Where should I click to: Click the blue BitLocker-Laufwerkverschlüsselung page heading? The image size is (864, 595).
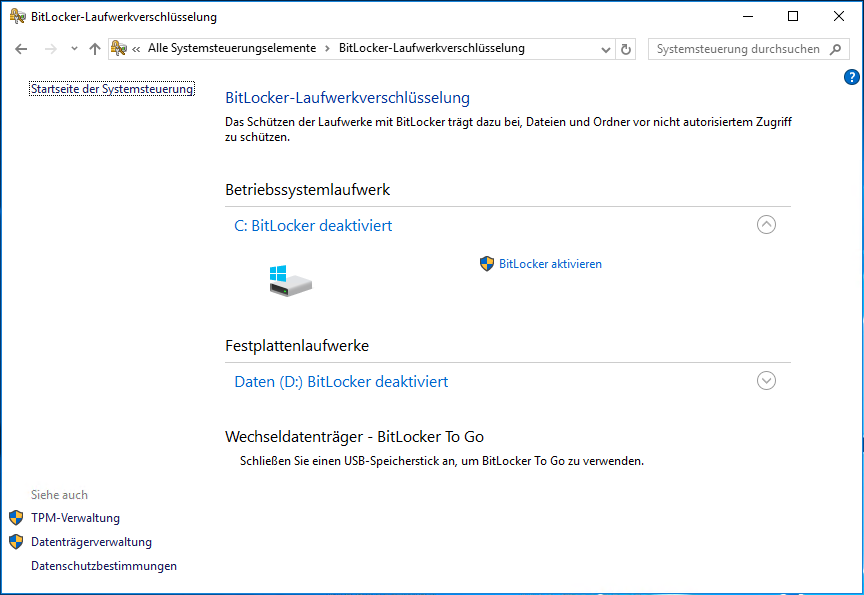348,98
